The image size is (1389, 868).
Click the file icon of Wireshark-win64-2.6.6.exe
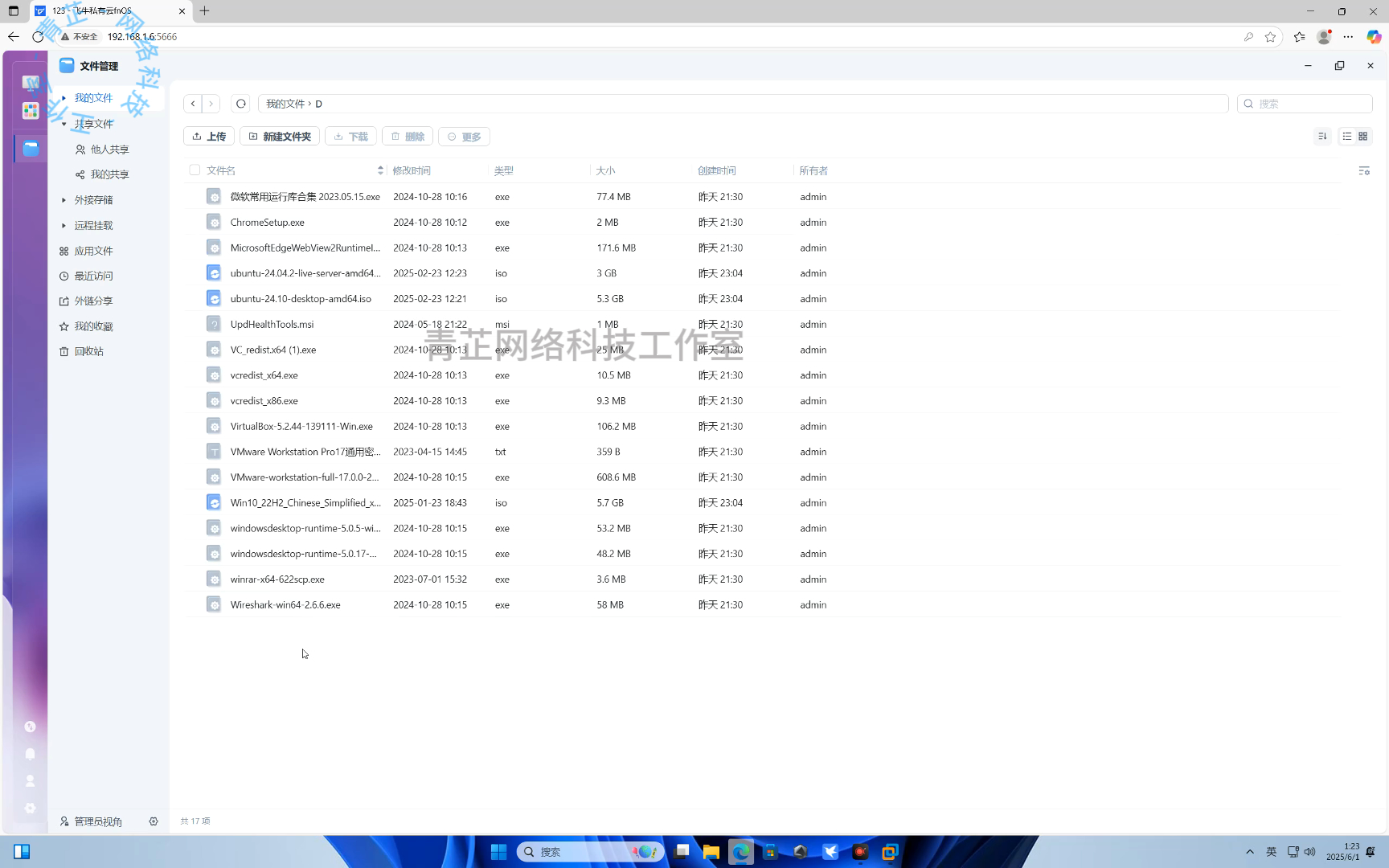point(214,605)
